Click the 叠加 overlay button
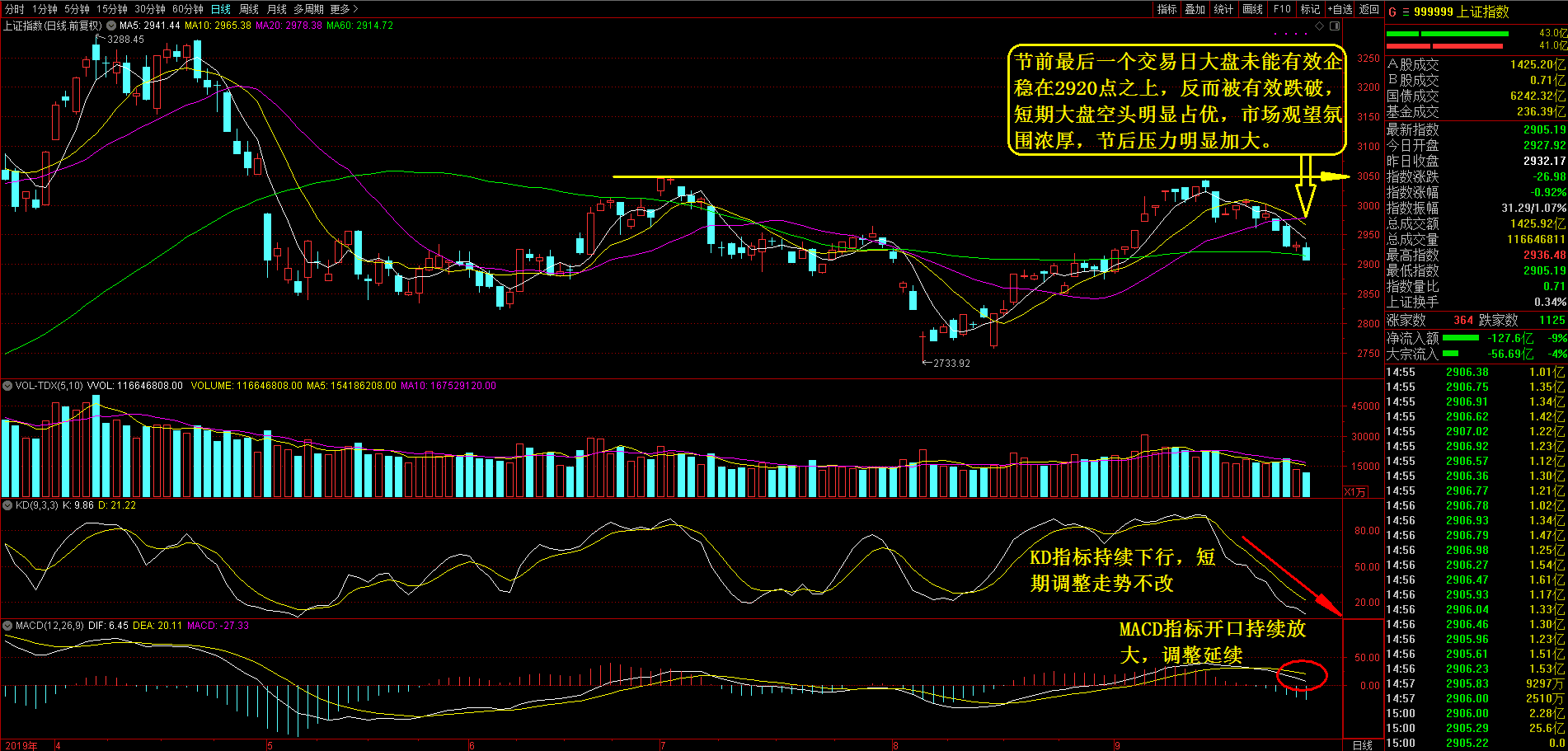The image size is (1568, 751). pyautogui.click(x=1195, y=9)
